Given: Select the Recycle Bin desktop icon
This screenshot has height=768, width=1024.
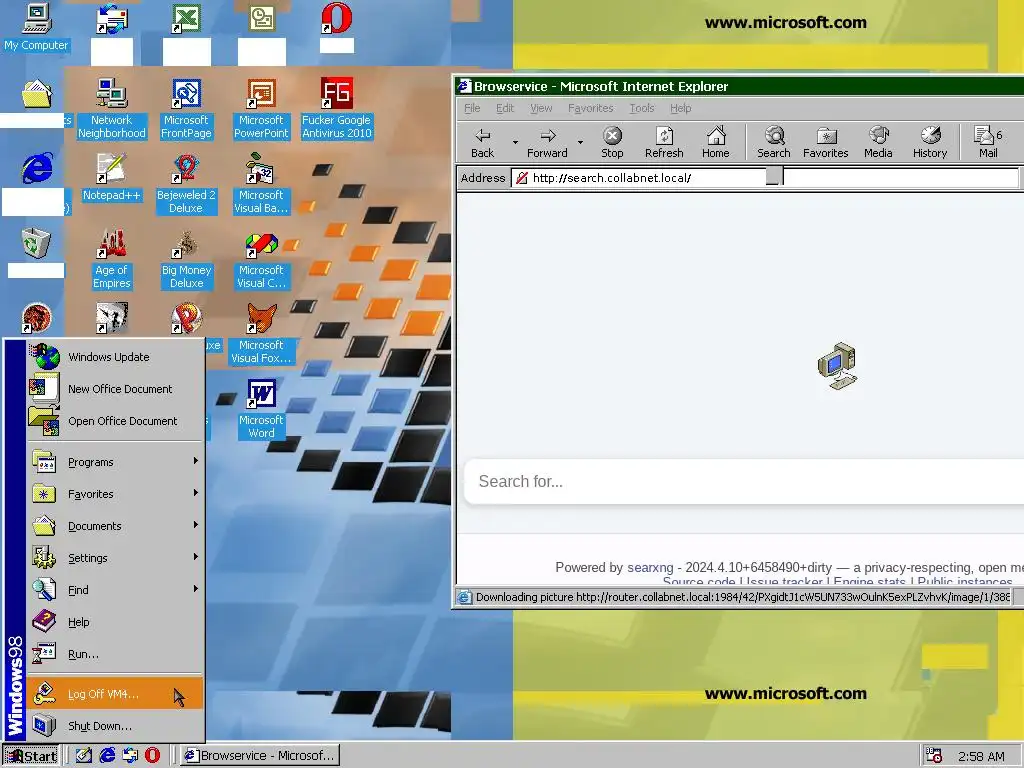Looking at the screenshot, I should click(36, 253).
